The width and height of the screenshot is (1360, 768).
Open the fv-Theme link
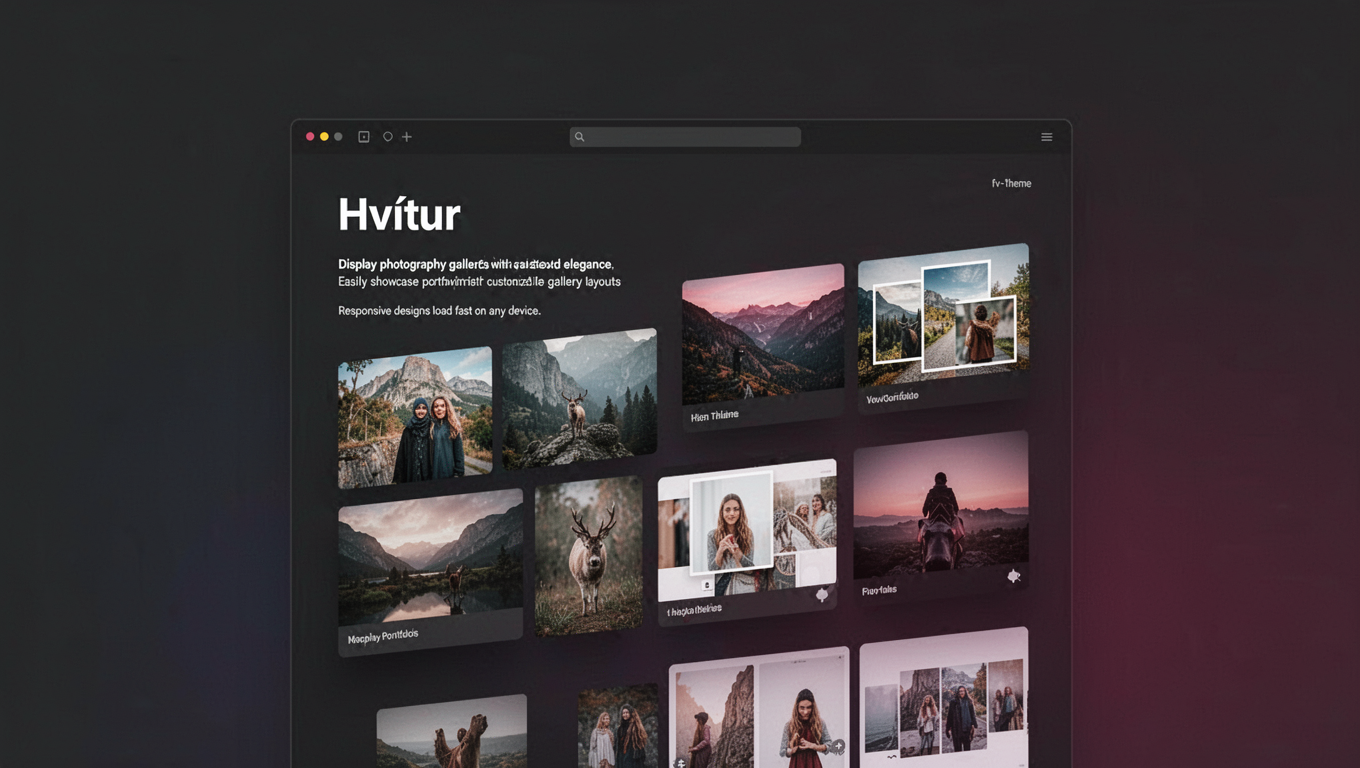tap(1011, 183)
